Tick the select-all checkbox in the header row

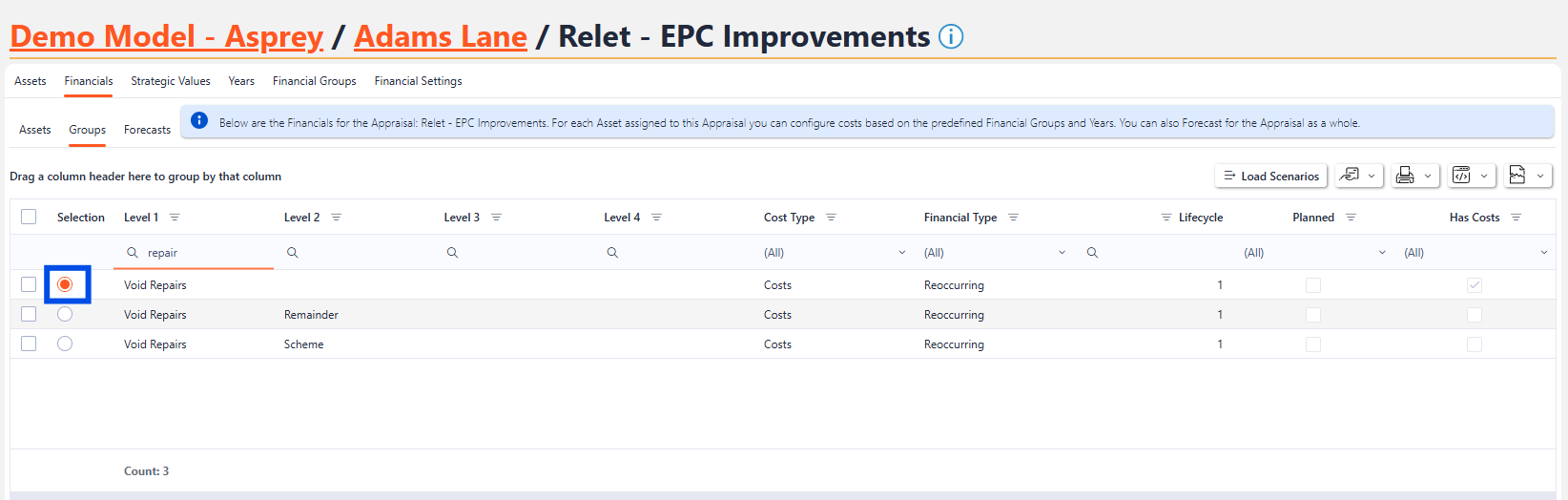29,217
